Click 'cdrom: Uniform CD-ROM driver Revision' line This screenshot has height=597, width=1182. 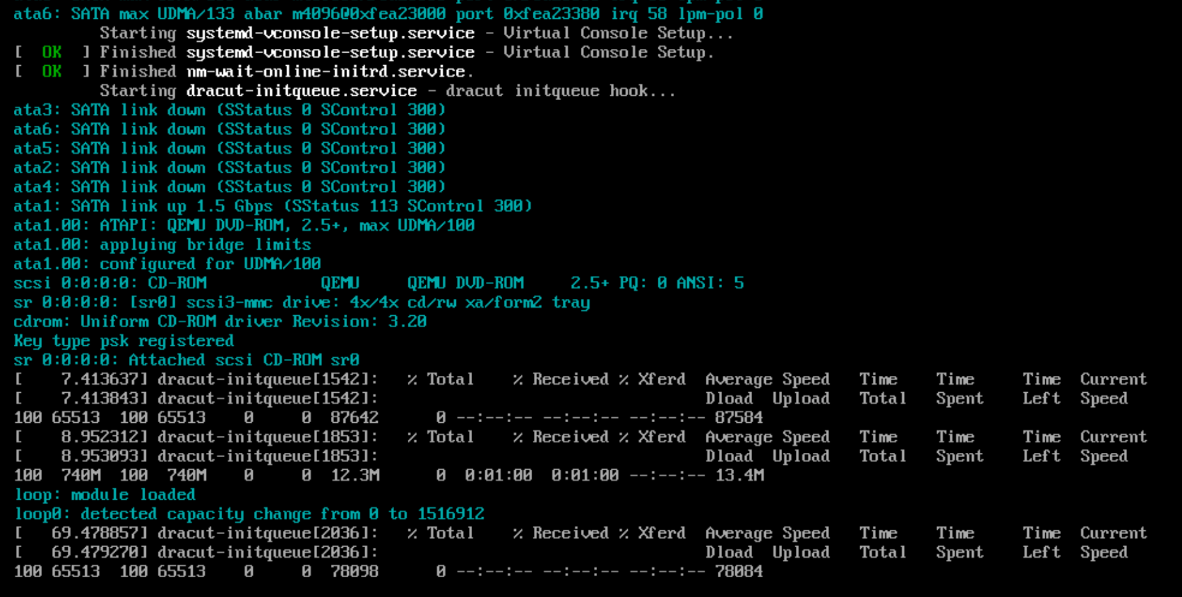tap(220, 322)
